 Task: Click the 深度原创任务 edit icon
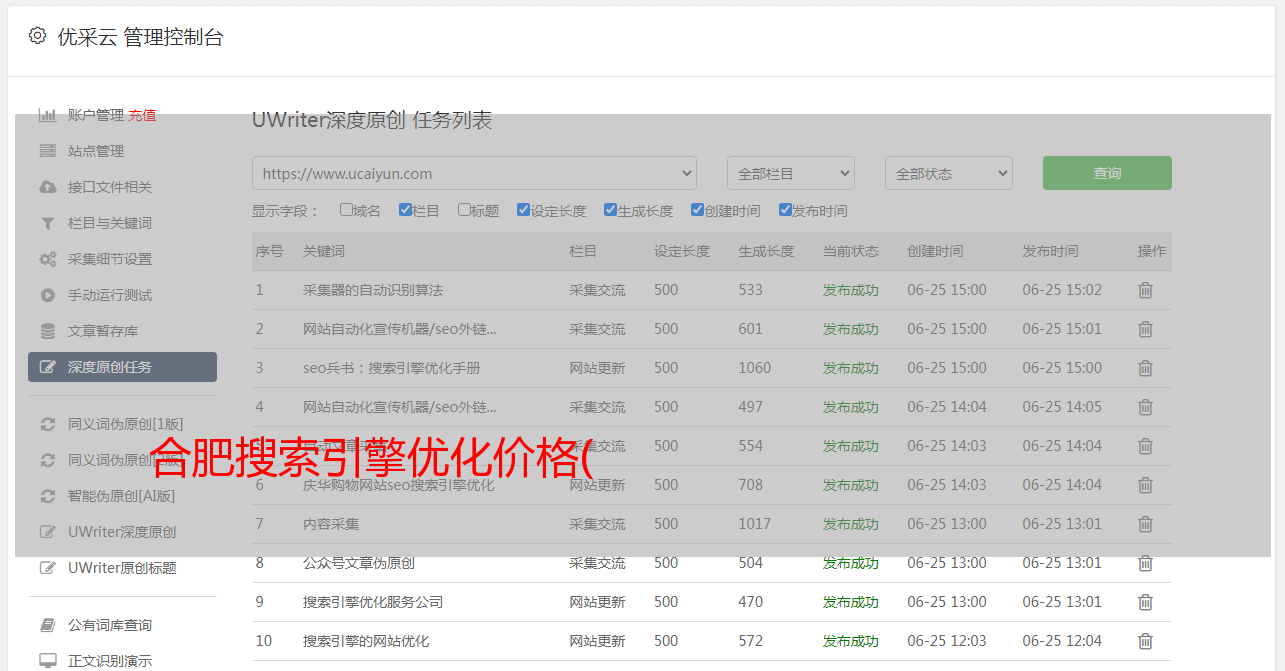click(47, 367)
